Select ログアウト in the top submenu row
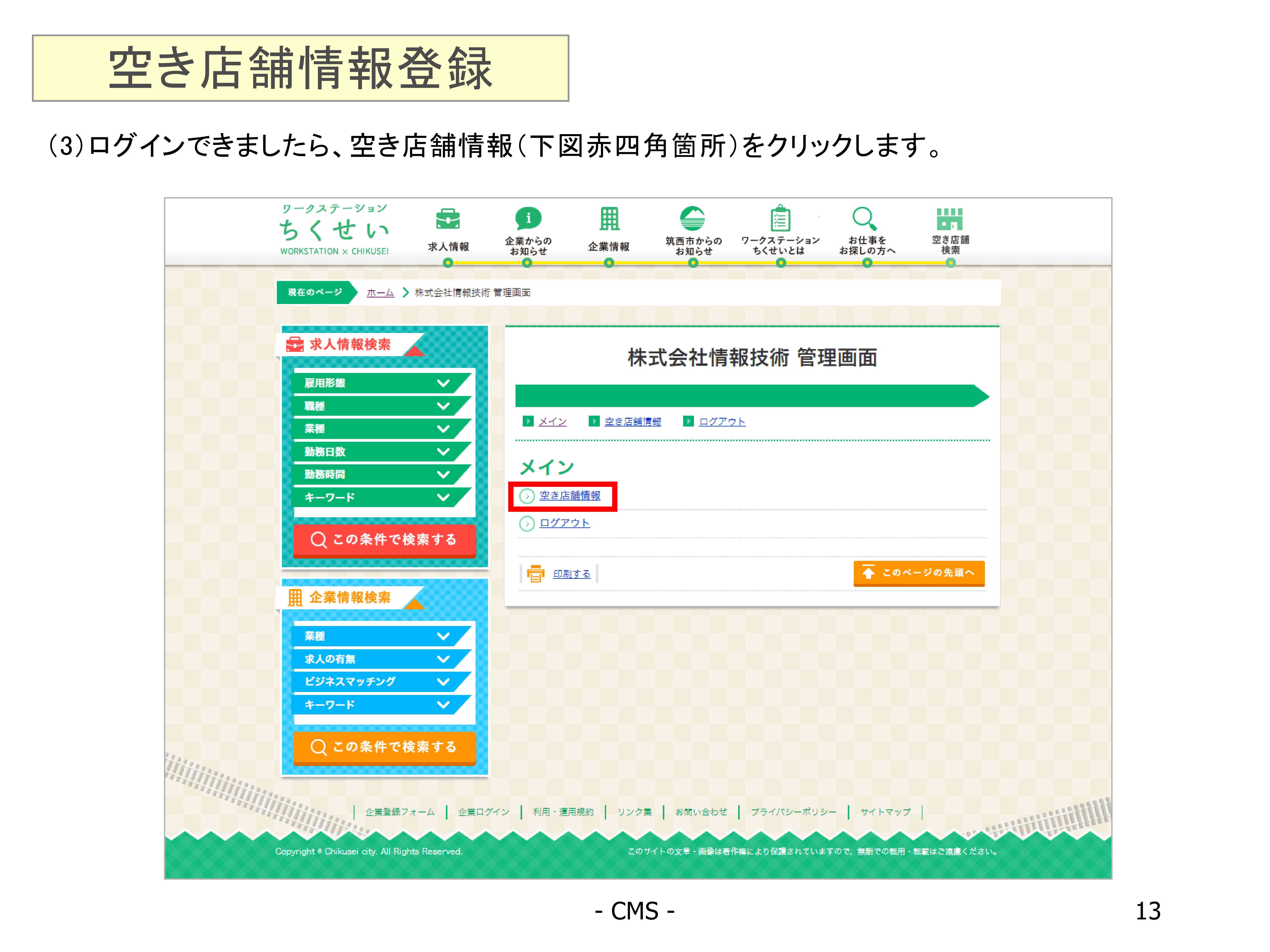Screen dimensions: 1270x952 (x=722, y=422)
